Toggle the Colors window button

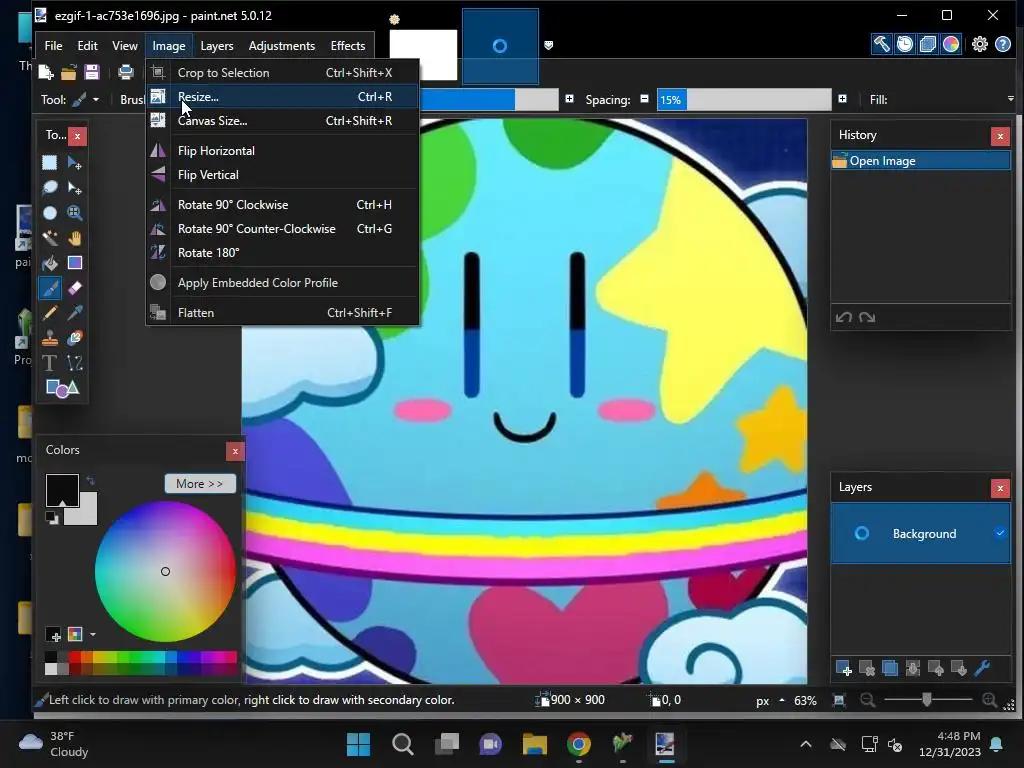coord(951,44)
